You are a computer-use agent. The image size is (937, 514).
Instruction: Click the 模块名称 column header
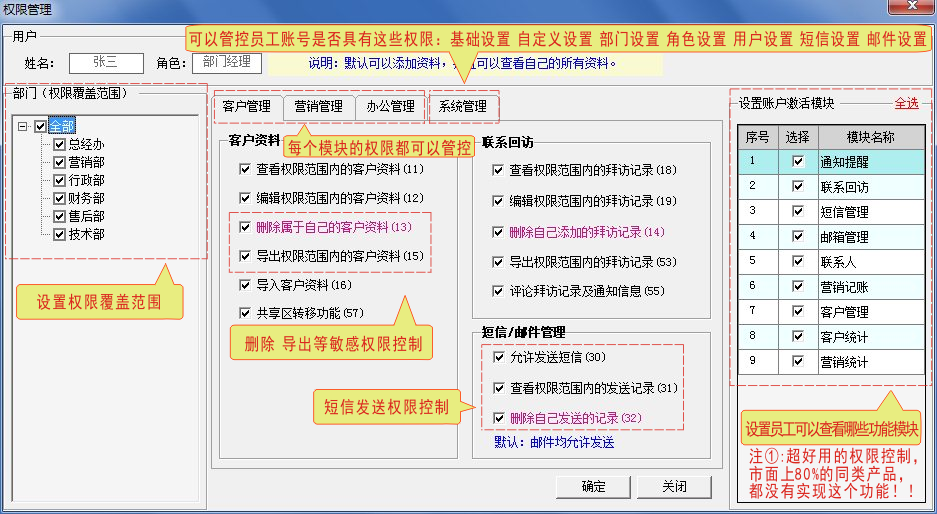(x=871, y=137)
